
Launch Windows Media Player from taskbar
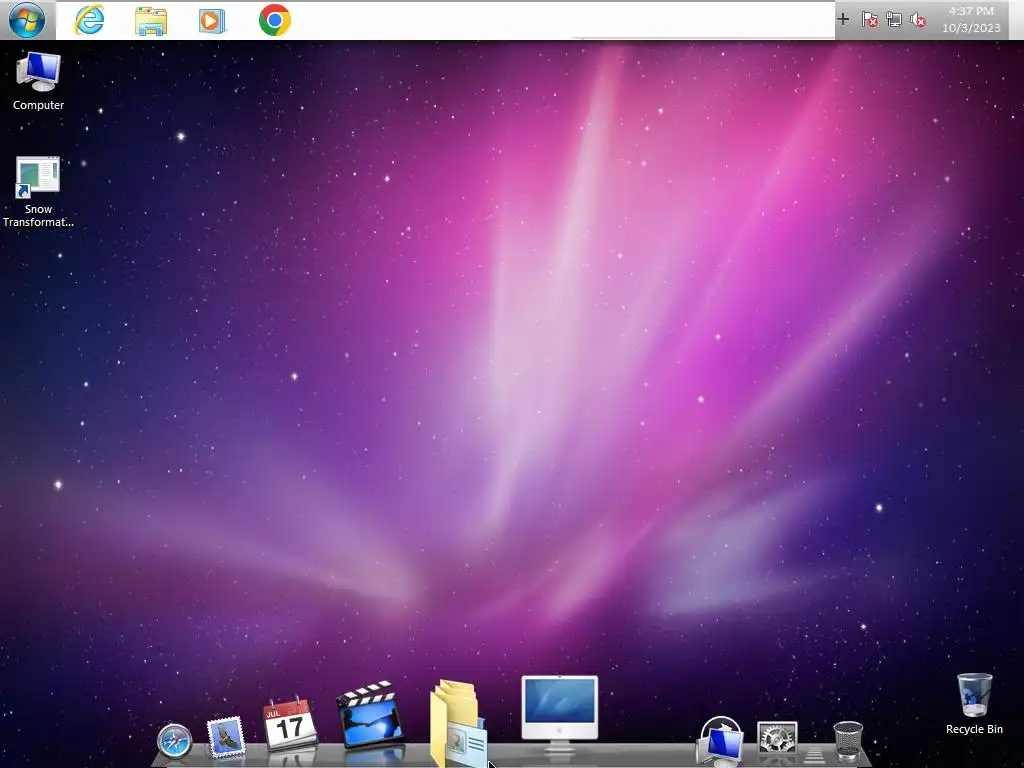[212, 21]
